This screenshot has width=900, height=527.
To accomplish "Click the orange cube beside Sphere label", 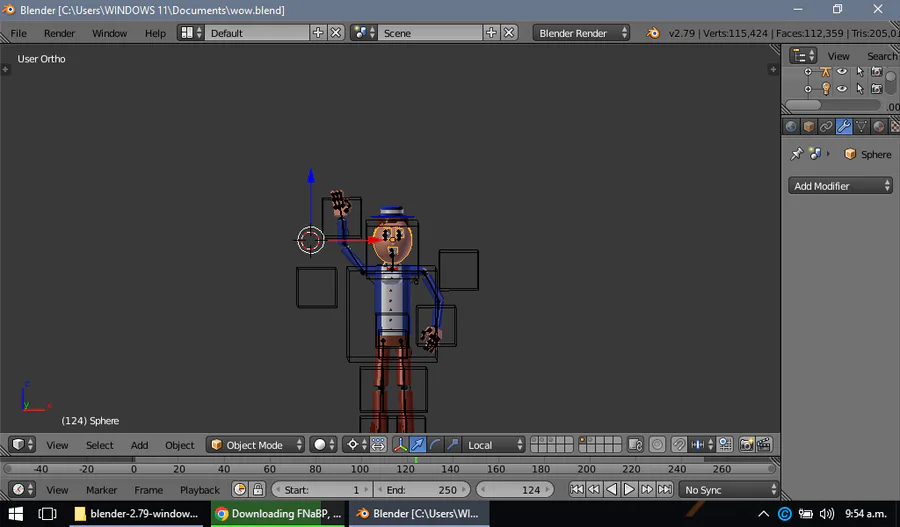I will (x=850, y=154).
